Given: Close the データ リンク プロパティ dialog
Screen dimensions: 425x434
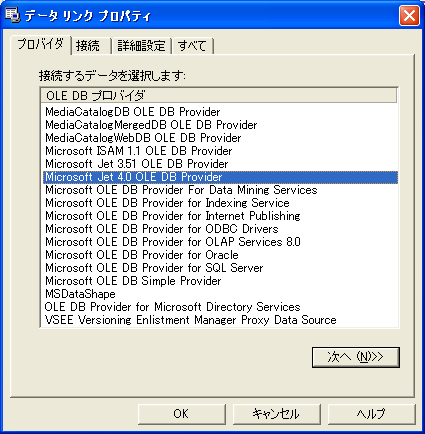Looking at the screenshot, I should tap(409, 15).
